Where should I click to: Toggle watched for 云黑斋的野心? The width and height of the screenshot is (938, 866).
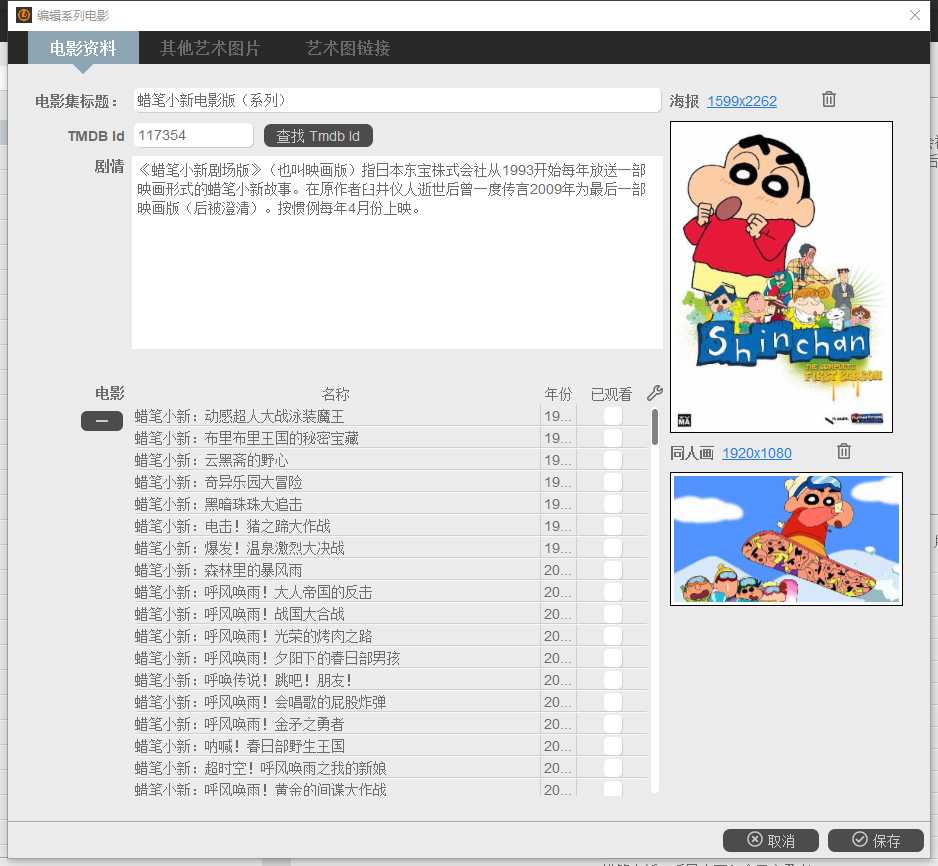[x=613, y=460]
